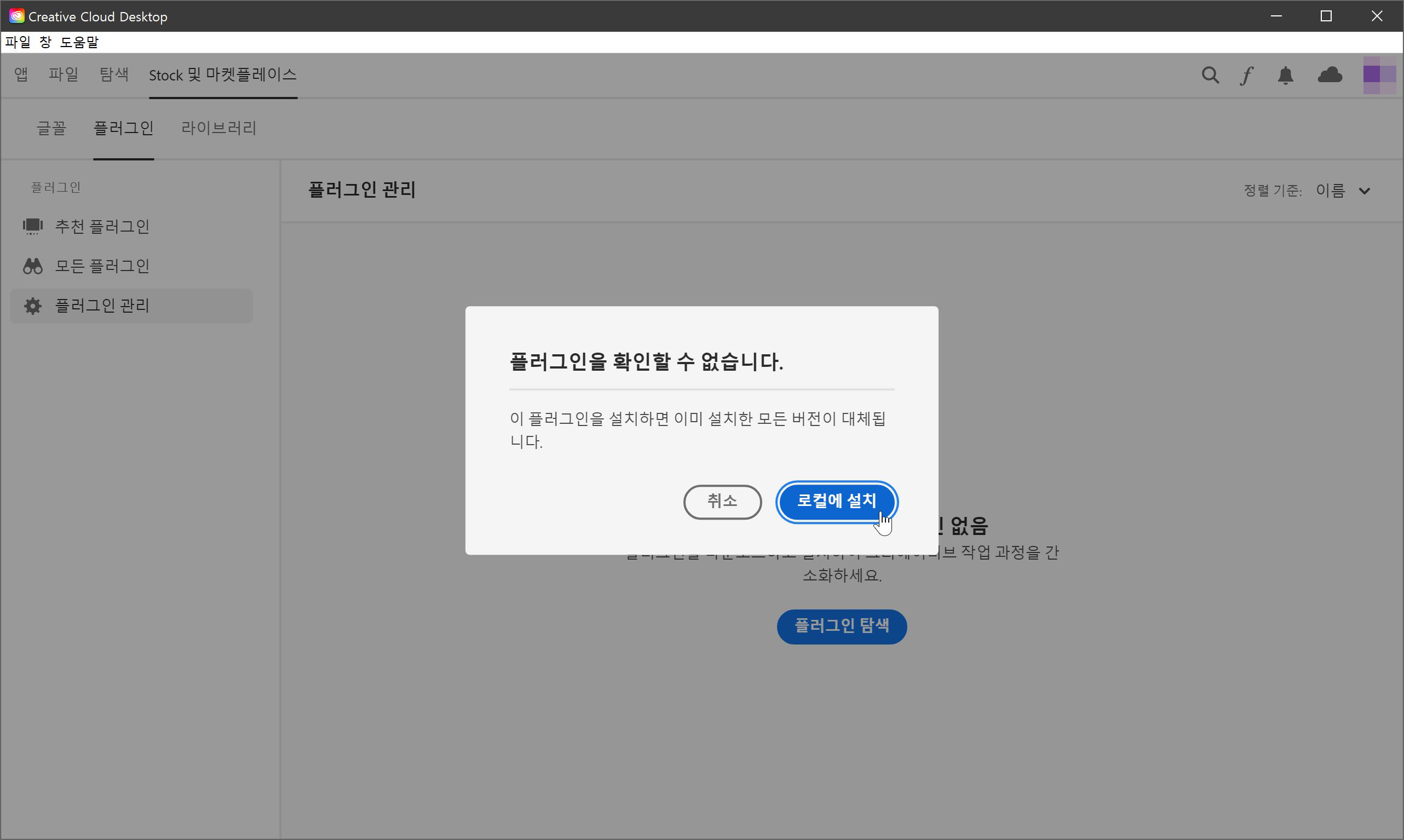Open the search magnifier icon

point(1210,75)
